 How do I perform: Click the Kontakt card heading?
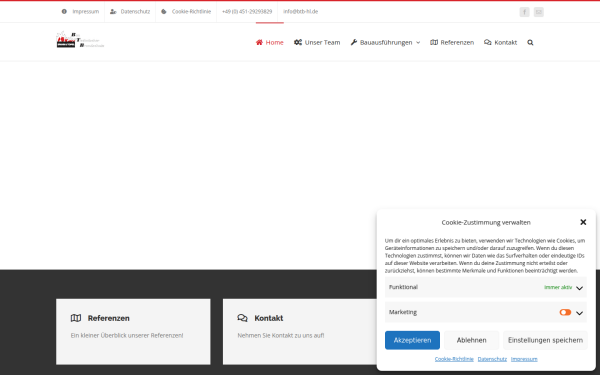pos(269,318)
